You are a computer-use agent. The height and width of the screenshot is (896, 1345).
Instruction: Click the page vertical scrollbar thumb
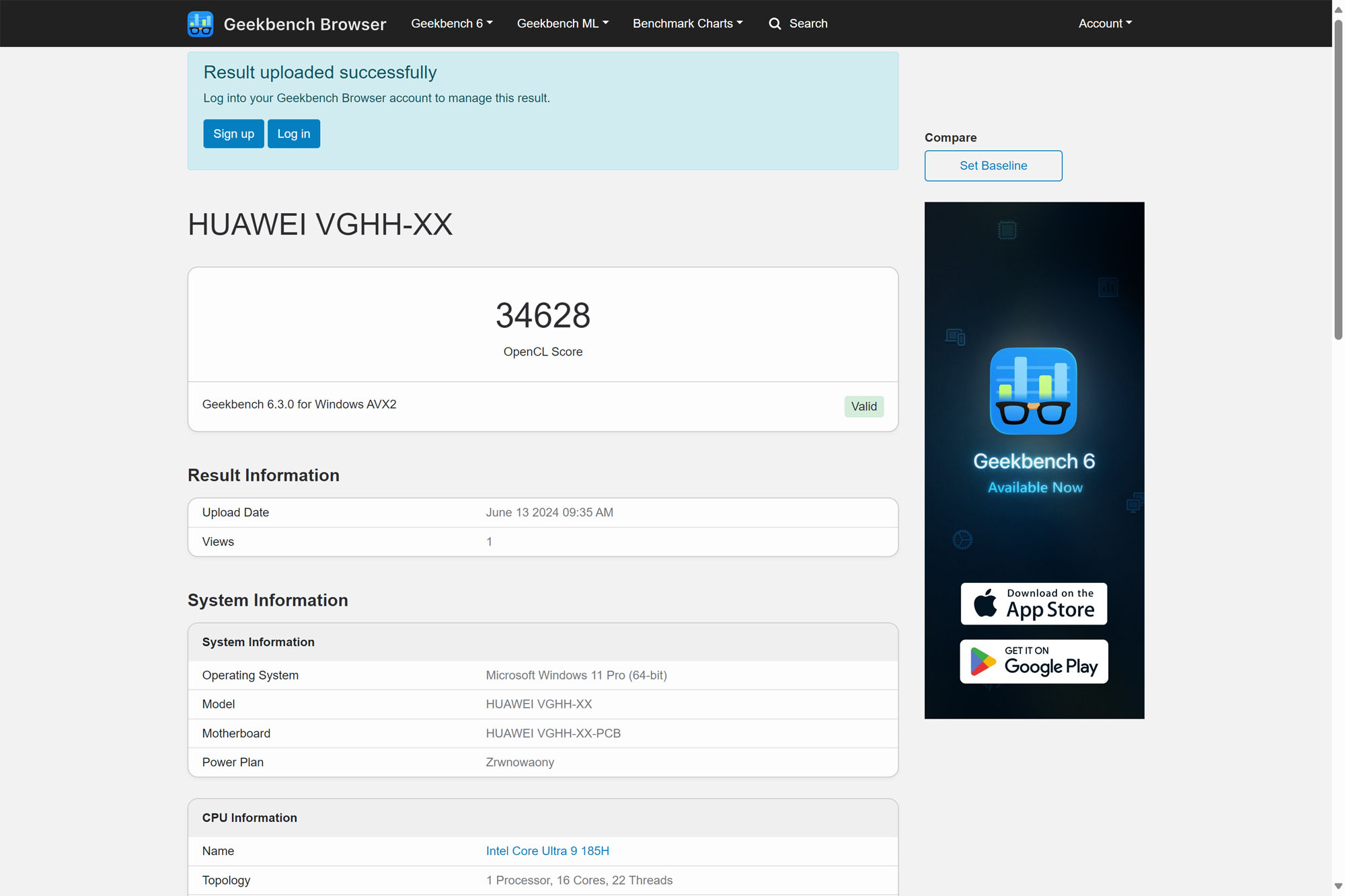[x=1338, y=178]
